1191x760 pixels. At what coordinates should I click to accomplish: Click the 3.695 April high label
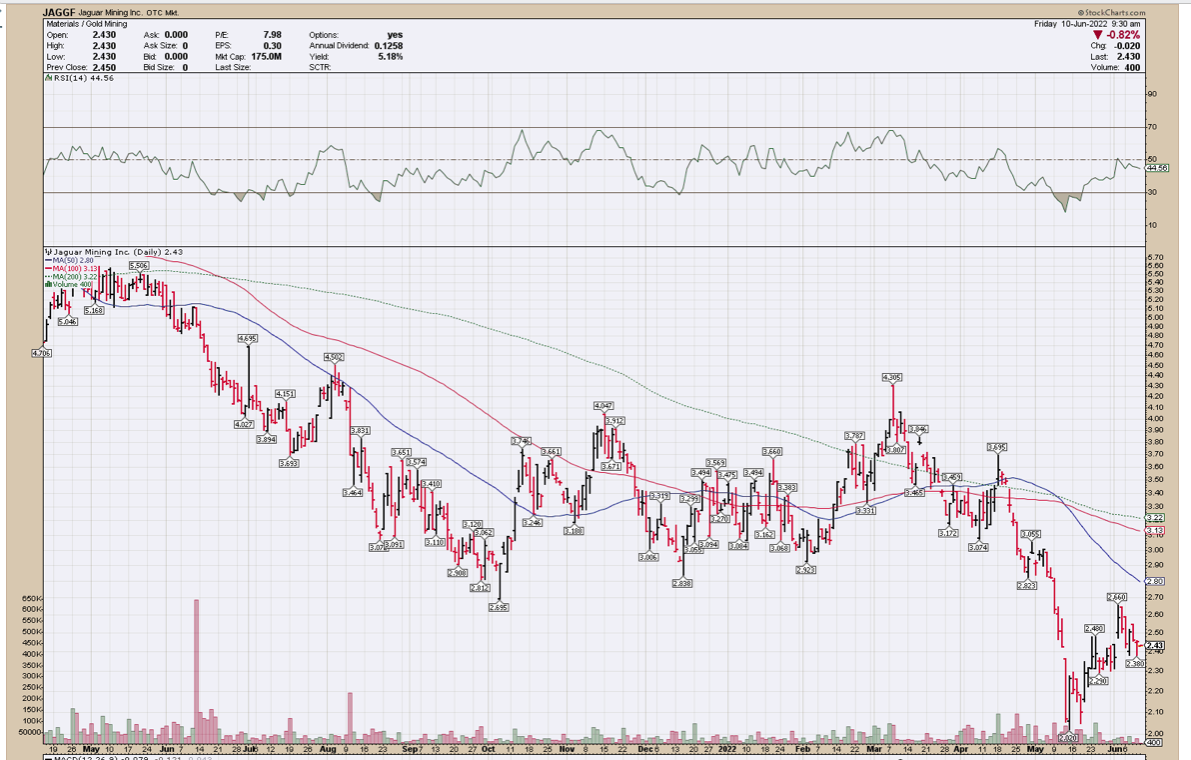(x=997, y=447)
